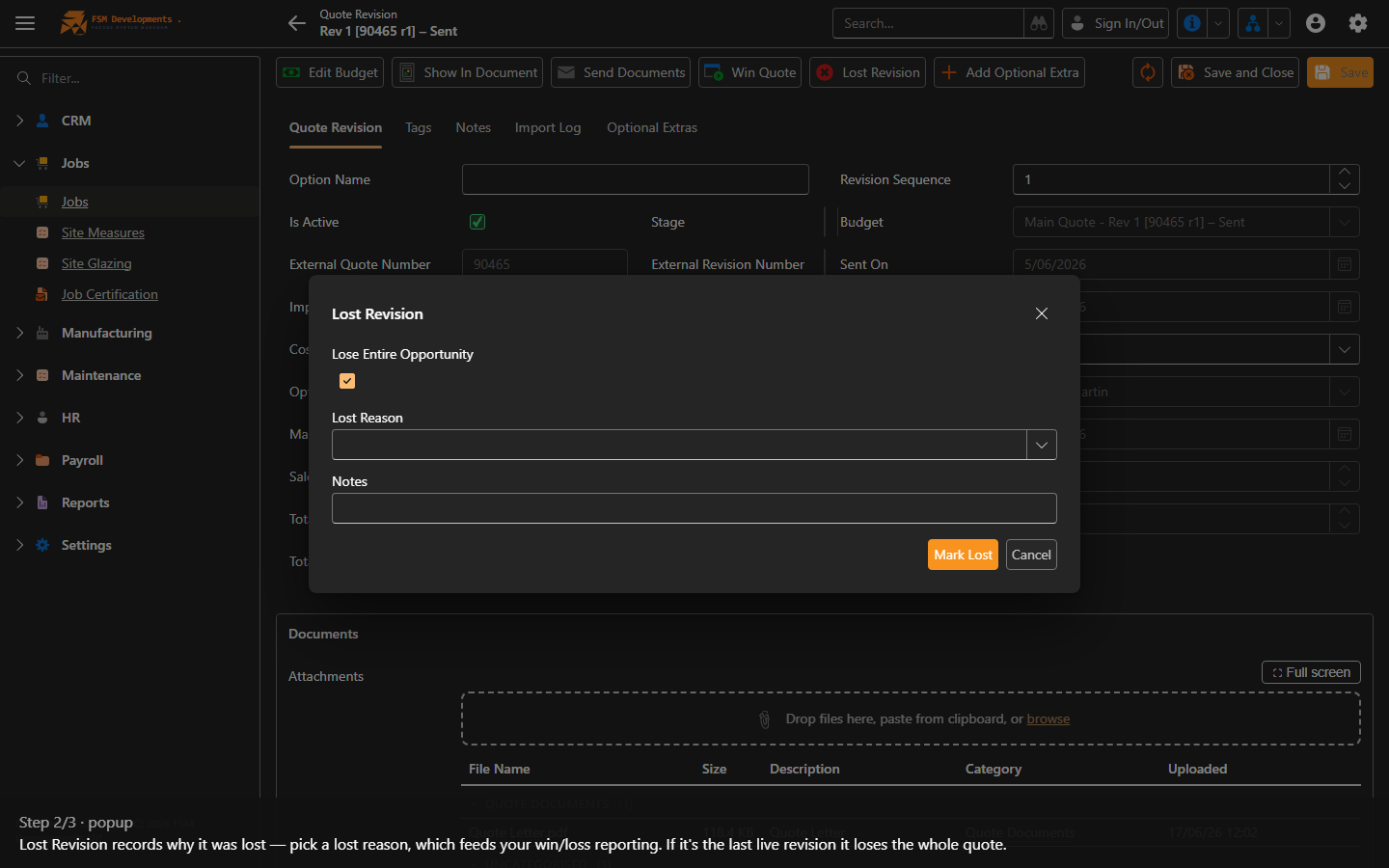
Task: Click the blue info icon
Action: coord(1192,23)
